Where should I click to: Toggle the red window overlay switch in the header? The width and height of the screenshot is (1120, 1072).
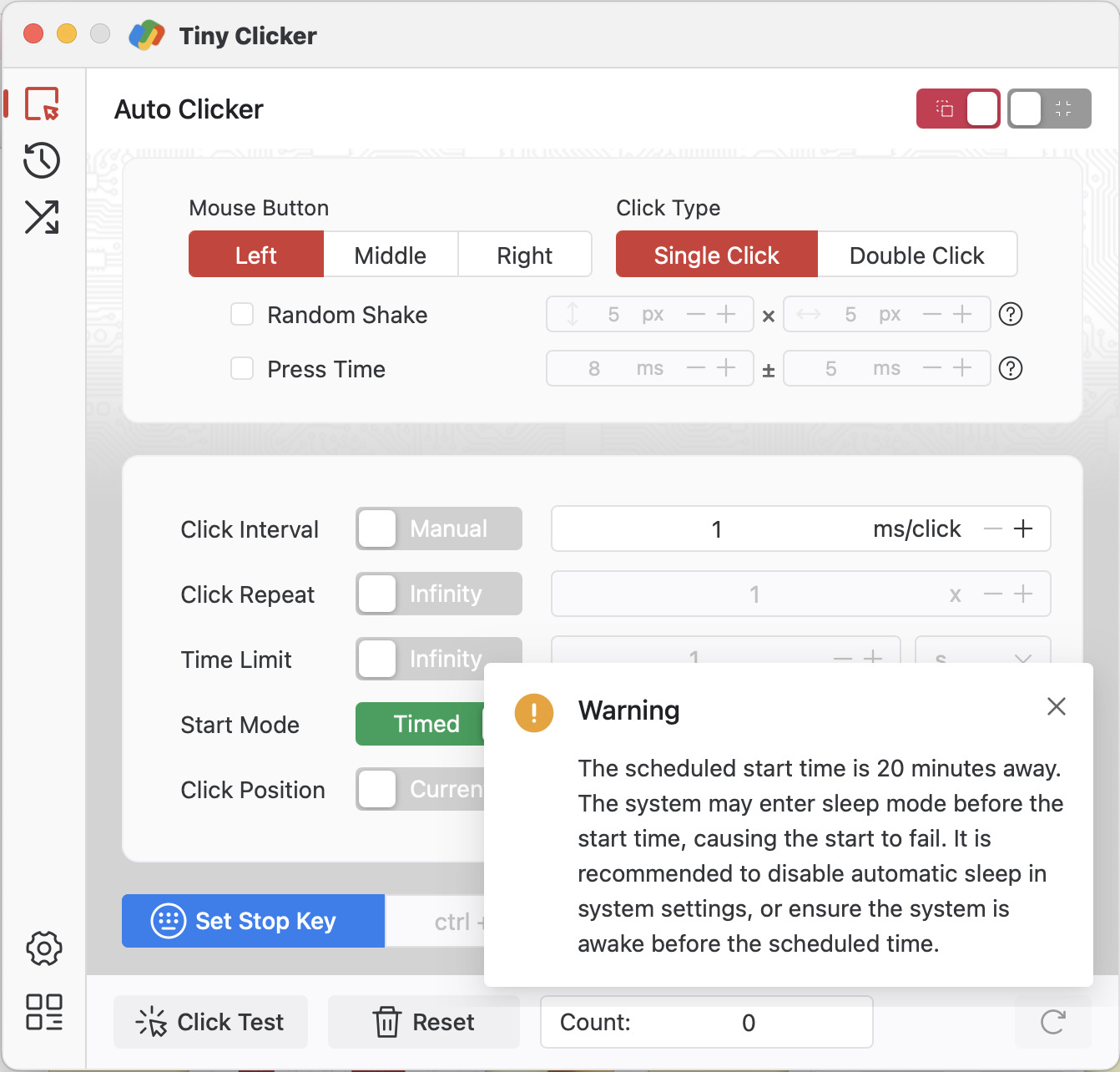958,109
